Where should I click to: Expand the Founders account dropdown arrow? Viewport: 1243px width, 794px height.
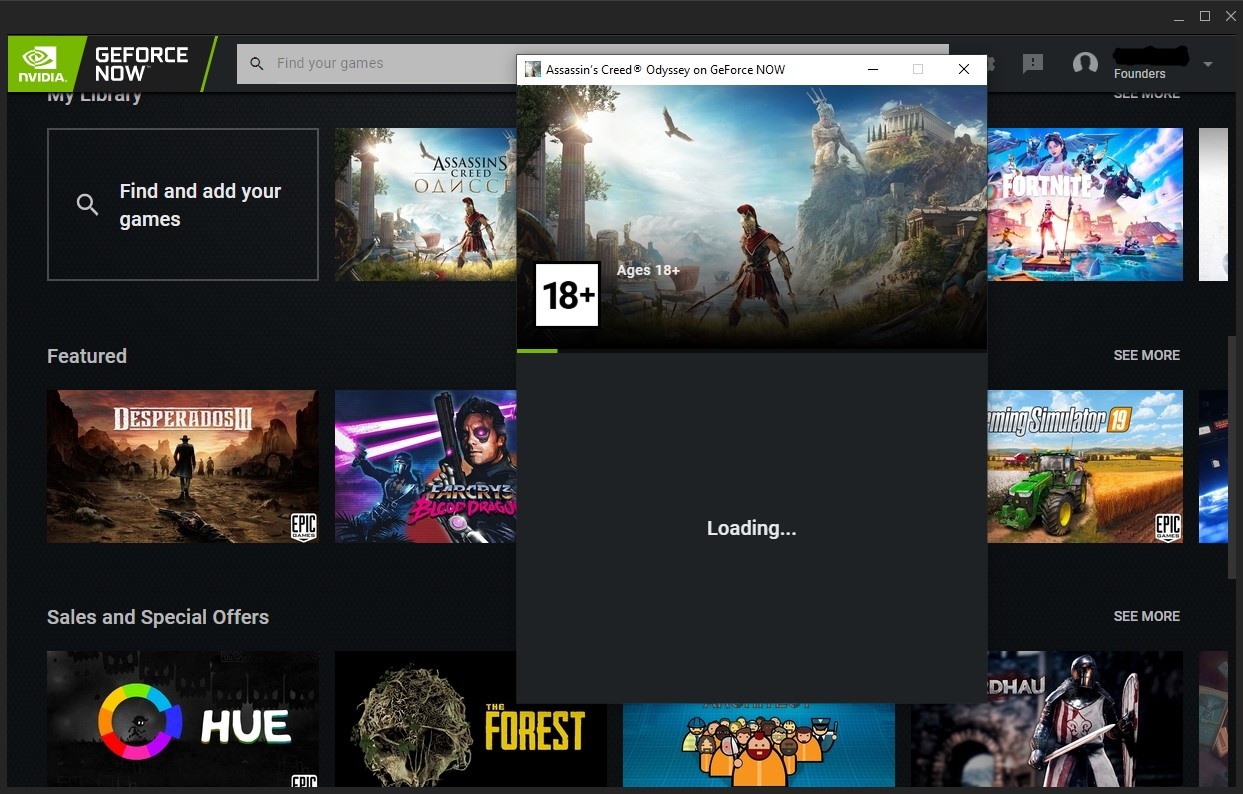(1208, 64)
